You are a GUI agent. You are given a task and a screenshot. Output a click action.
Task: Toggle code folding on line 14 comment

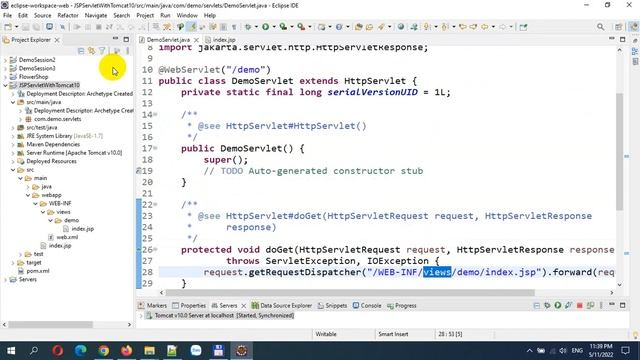pos(156,115)
